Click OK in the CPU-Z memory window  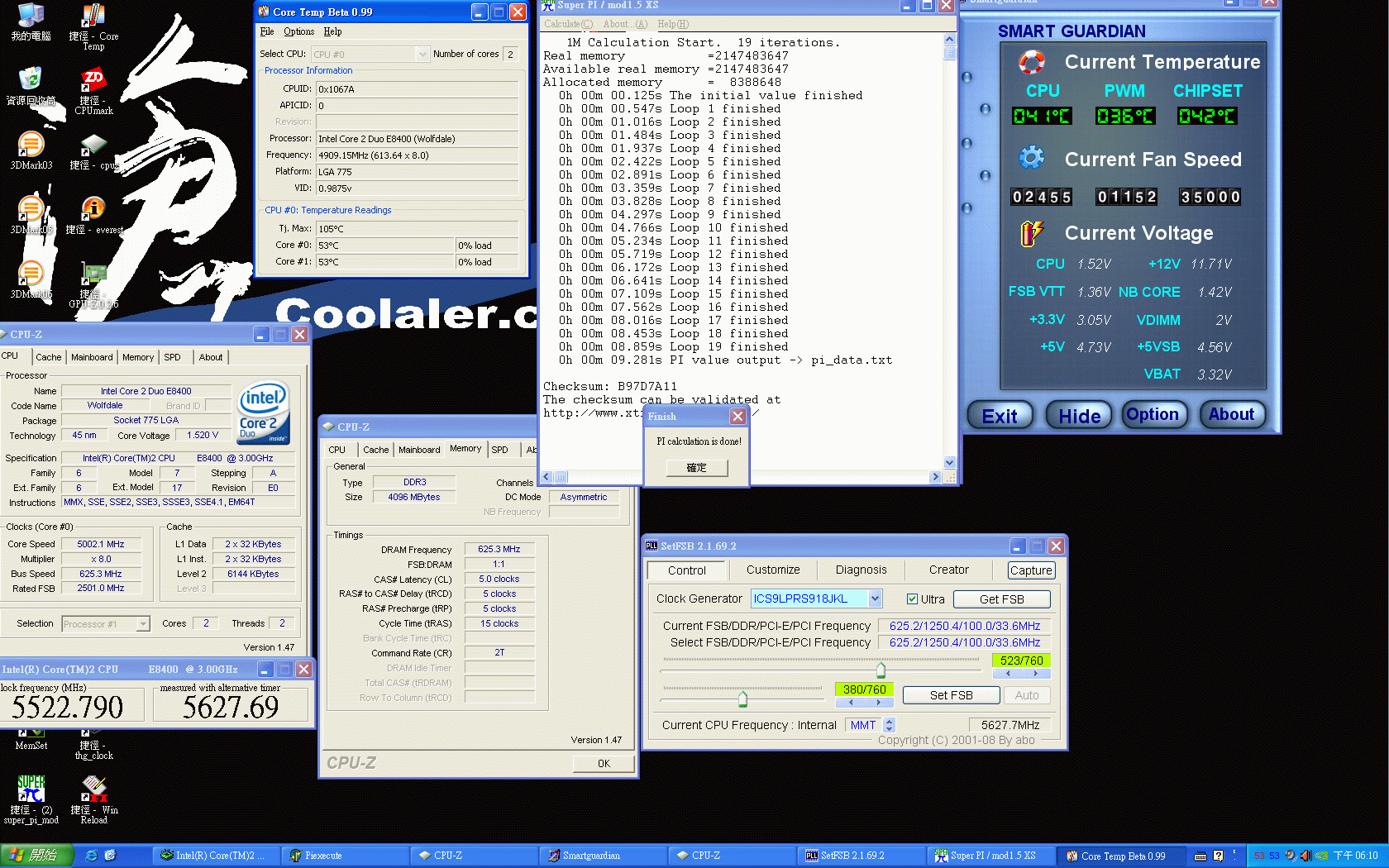(x=604, y=764)
